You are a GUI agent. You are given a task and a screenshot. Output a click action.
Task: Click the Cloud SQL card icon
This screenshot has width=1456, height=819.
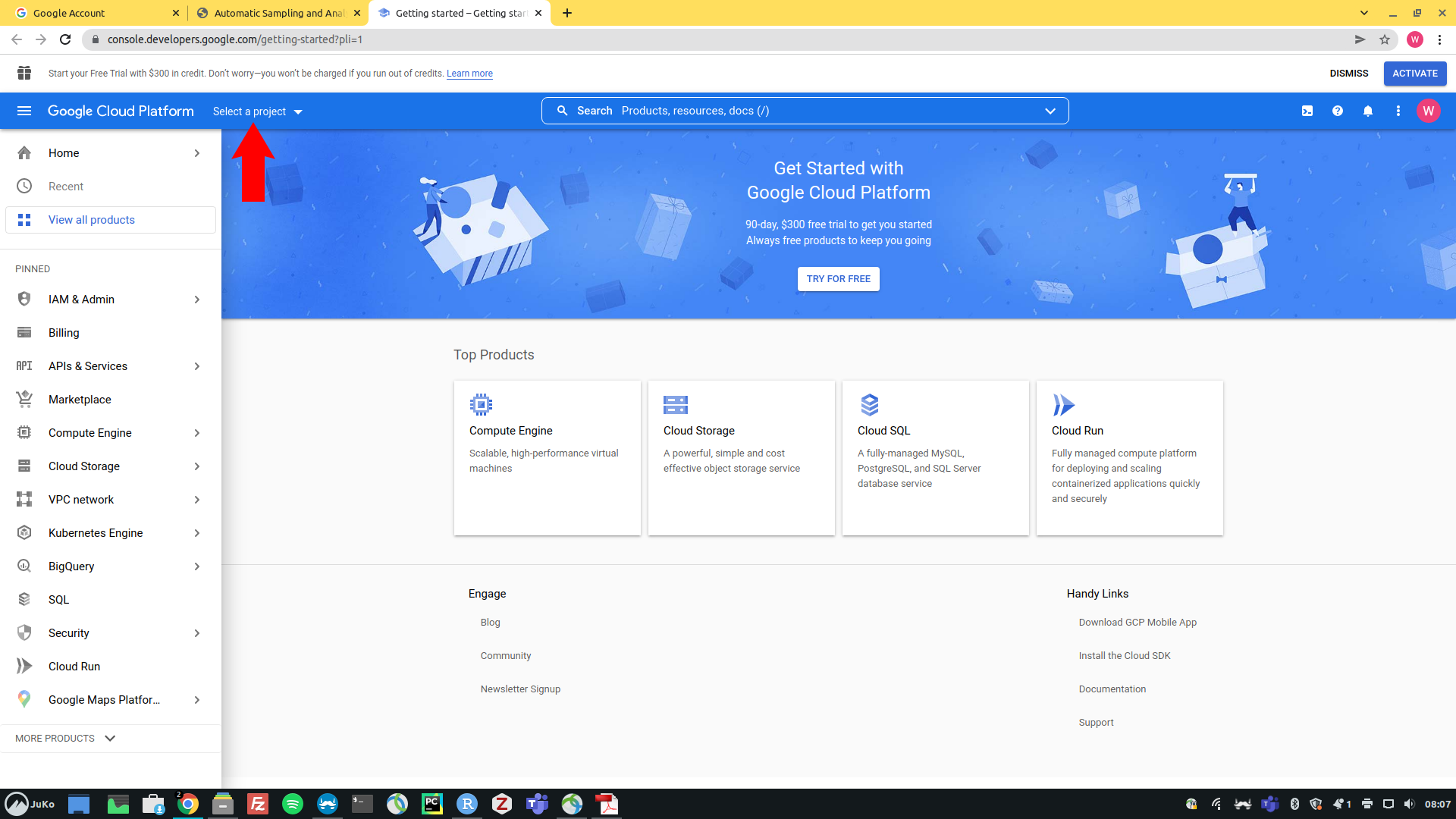(869, 404)
